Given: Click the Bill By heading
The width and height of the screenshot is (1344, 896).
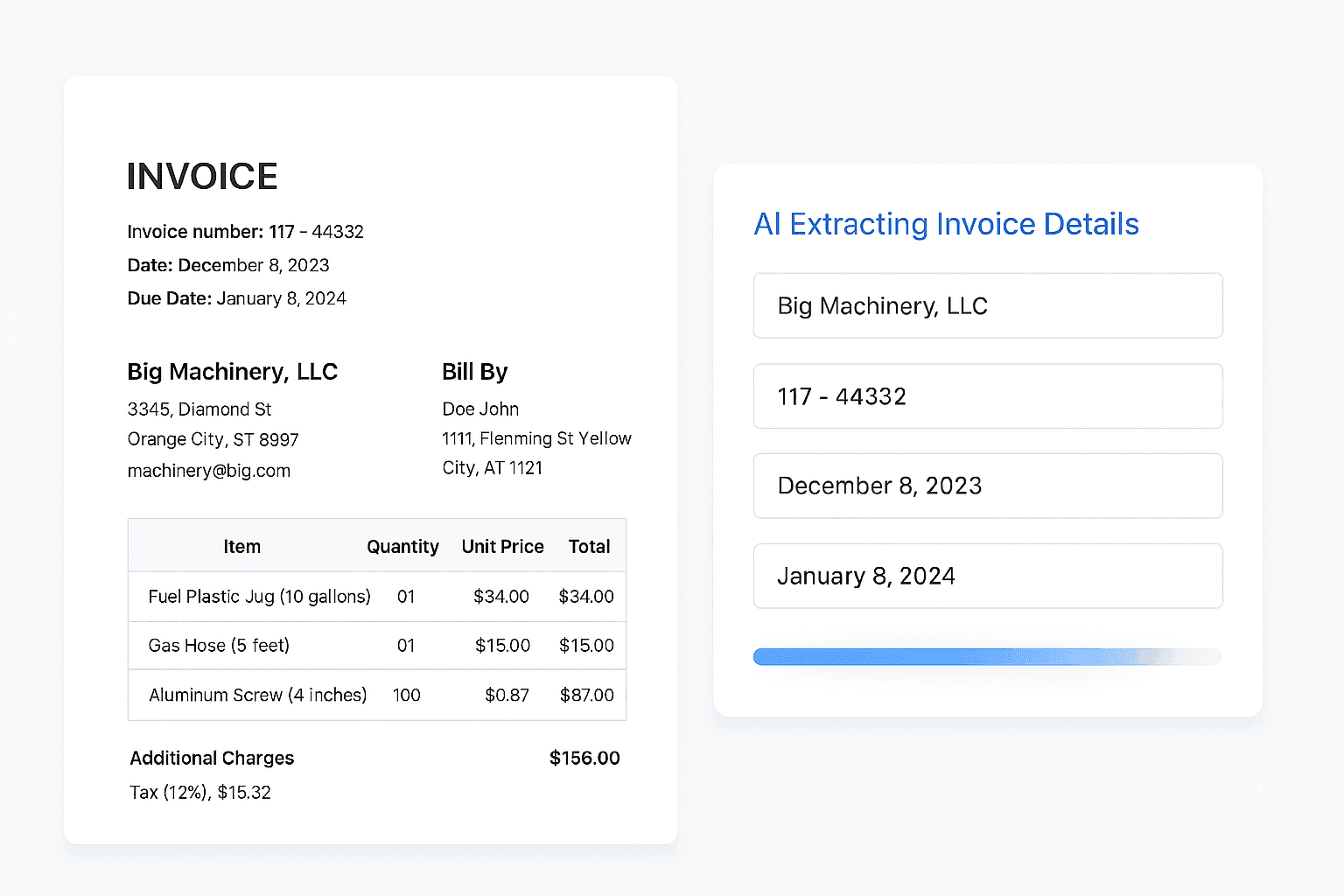Looking at the screenshot, I should (474, 372).
